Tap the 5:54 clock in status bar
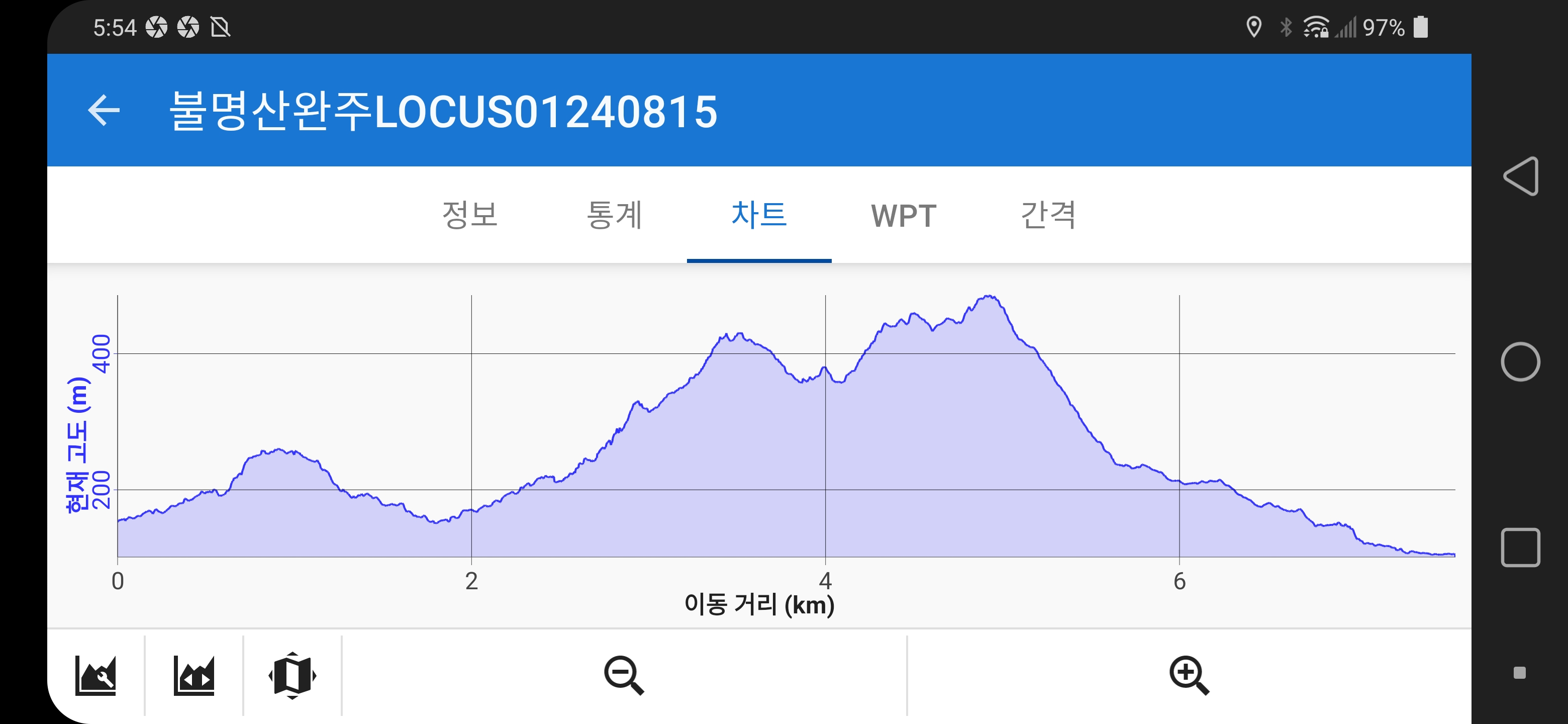1568x724 pixels. [115, 27]
